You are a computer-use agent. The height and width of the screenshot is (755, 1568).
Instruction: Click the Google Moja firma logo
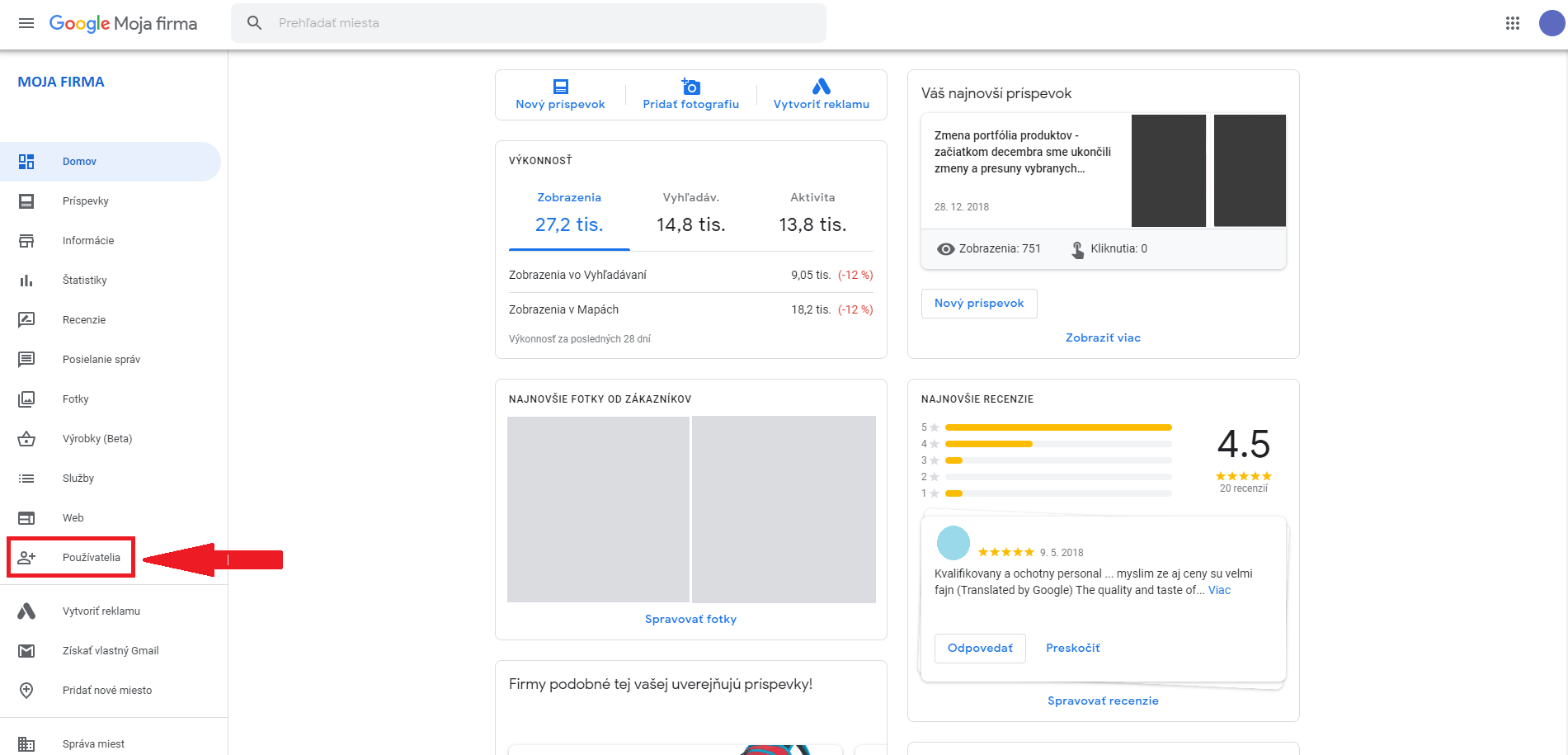123,23
